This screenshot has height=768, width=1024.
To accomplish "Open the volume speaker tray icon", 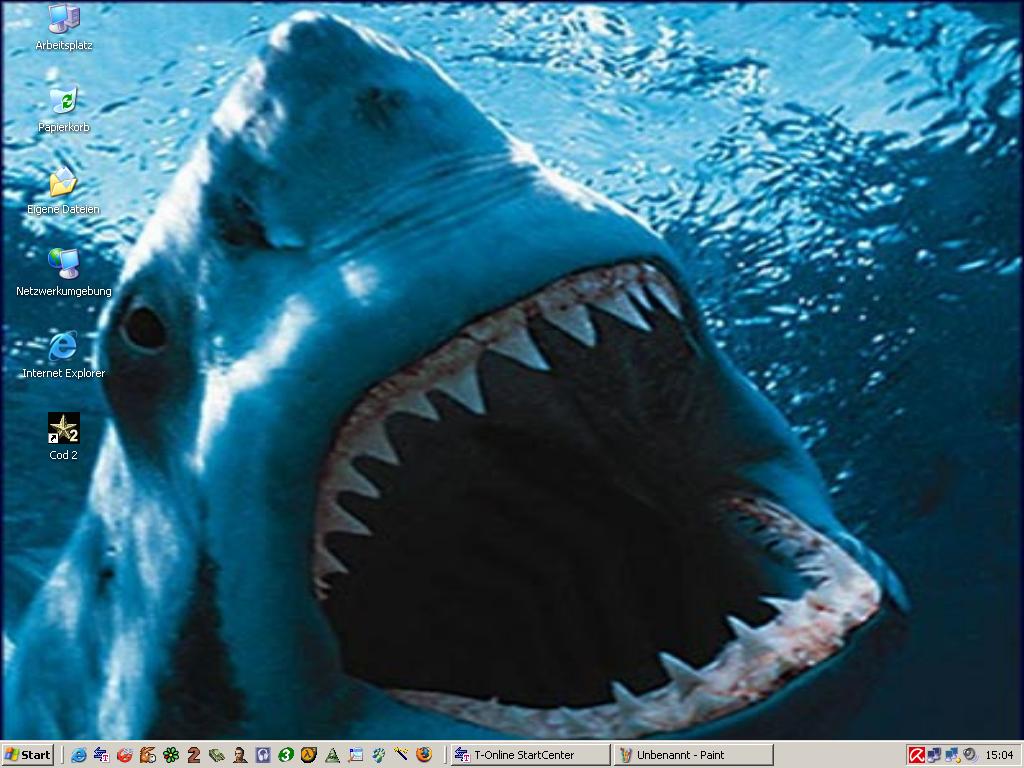I will 970,755.
